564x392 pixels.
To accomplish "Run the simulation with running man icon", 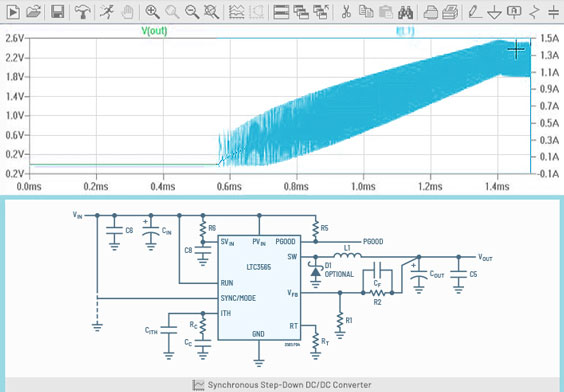I will click(x=107, y=12).
